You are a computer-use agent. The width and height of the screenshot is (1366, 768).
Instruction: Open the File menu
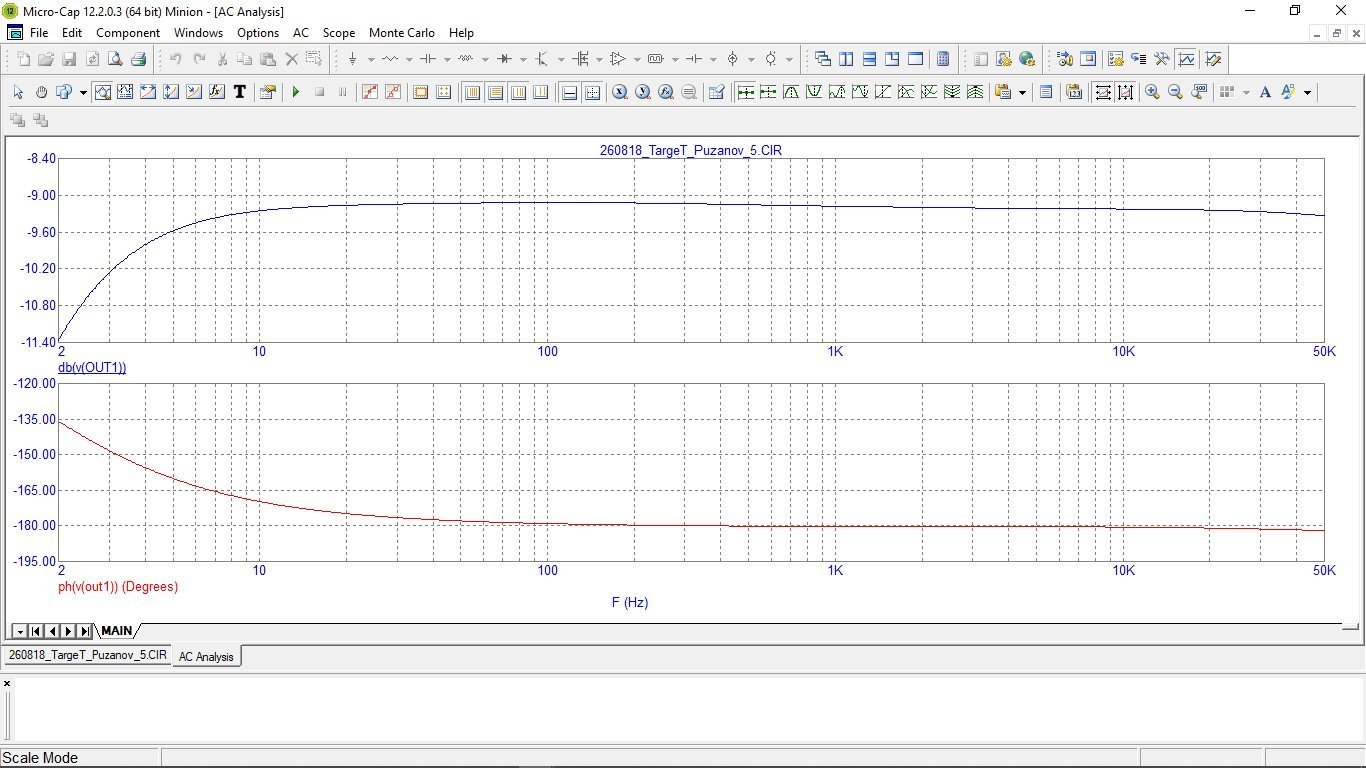[x=39, y=33]
